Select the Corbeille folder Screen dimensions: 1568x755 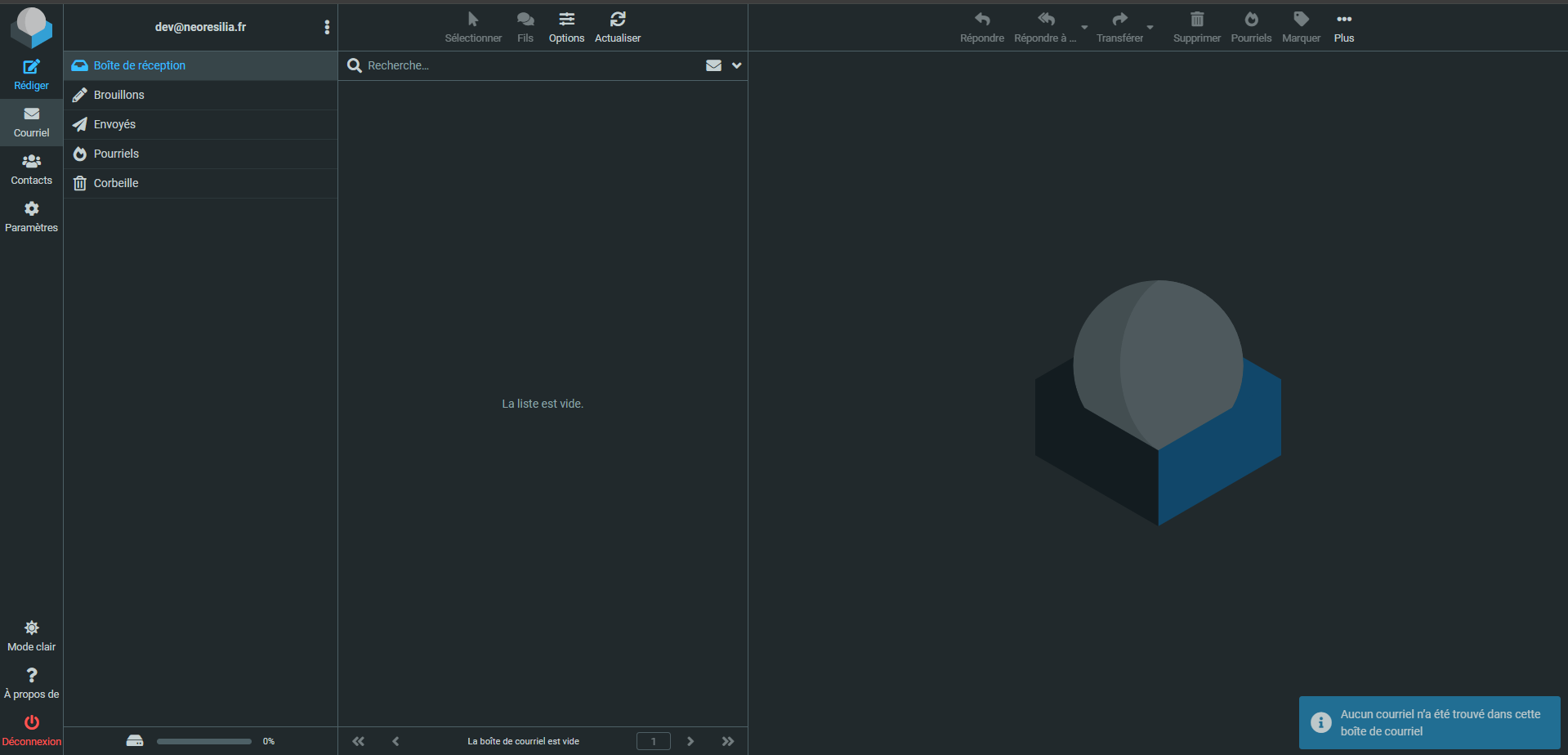[x=116, y=183]
